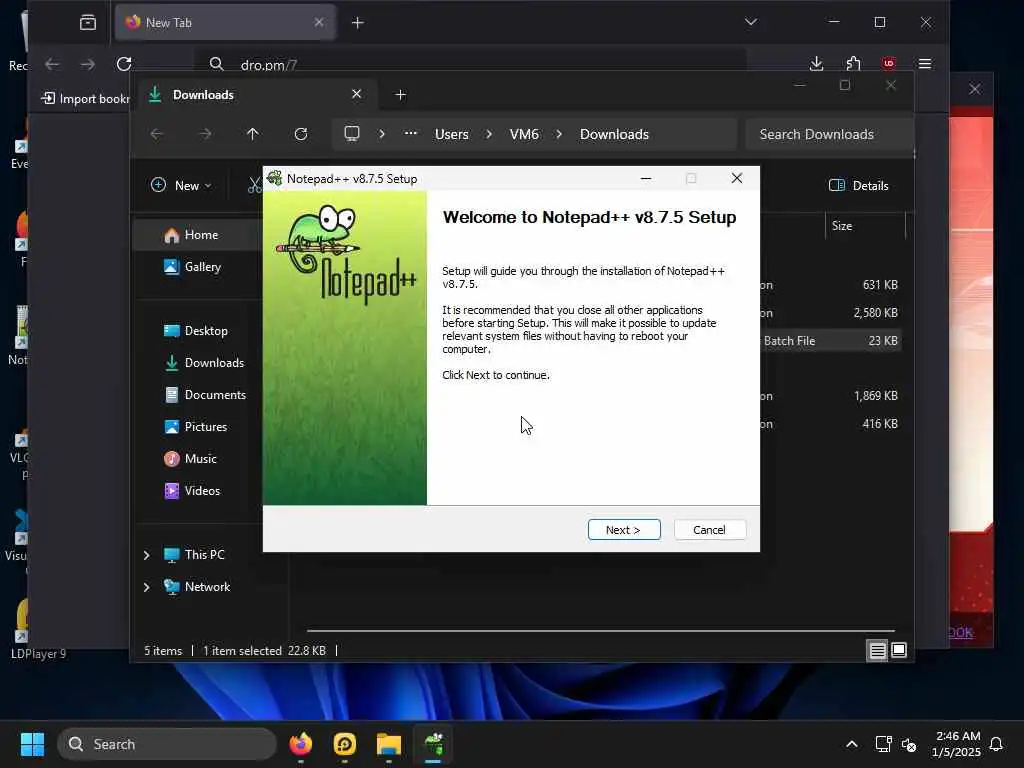This screenshot has width=1024, height=768.
Task: Click the Size column header
Action: click(842, 226)
